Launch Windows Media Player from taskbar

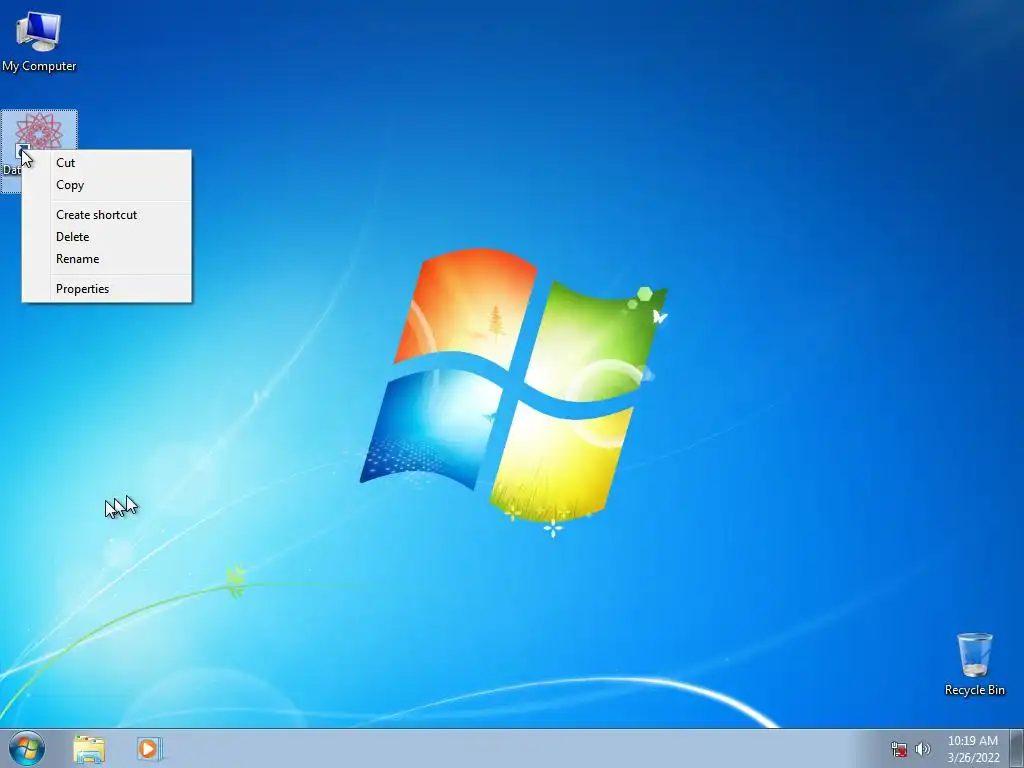pyautogui.click(x=149, y=748)
